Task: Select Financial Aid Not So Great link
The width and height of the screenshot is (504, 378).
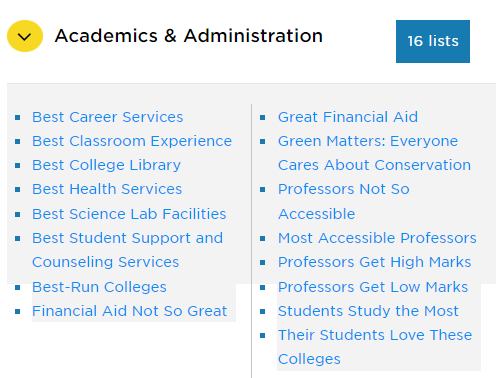Action: point(130,311)
